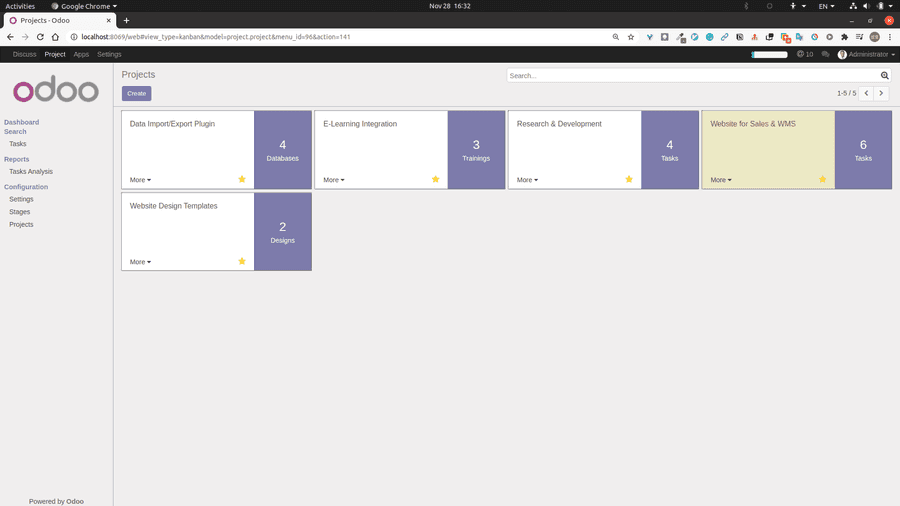Open a new browser tab
Screen dimensions: 900x506
126,21
